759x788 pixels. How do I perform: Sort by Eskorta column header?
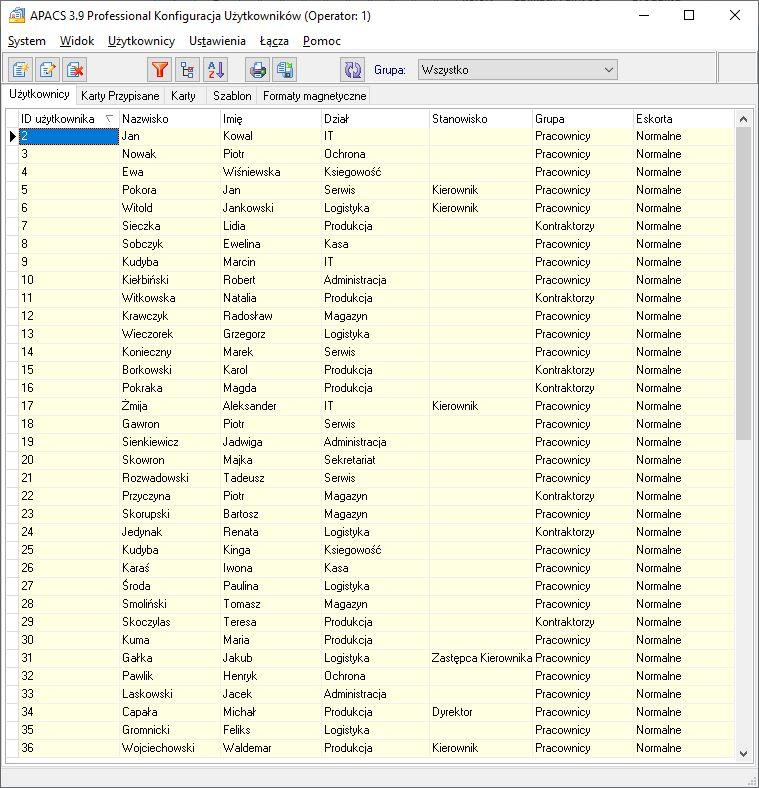coord(684,119)
